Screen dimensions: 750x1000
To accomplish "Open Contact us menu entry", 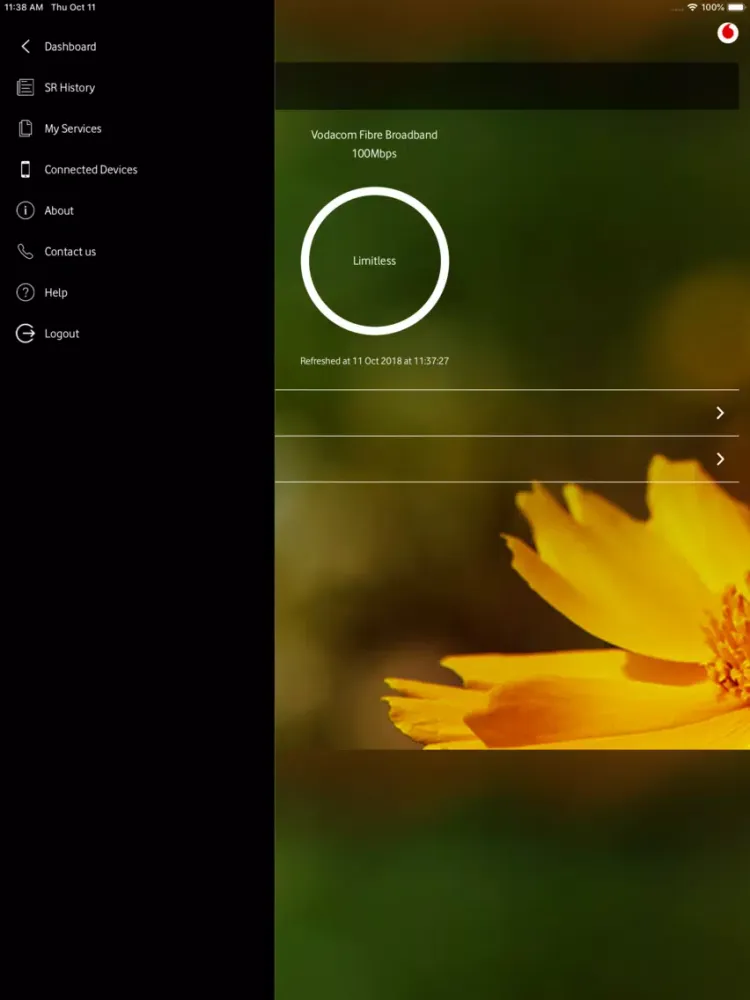I will pos(70,251).
